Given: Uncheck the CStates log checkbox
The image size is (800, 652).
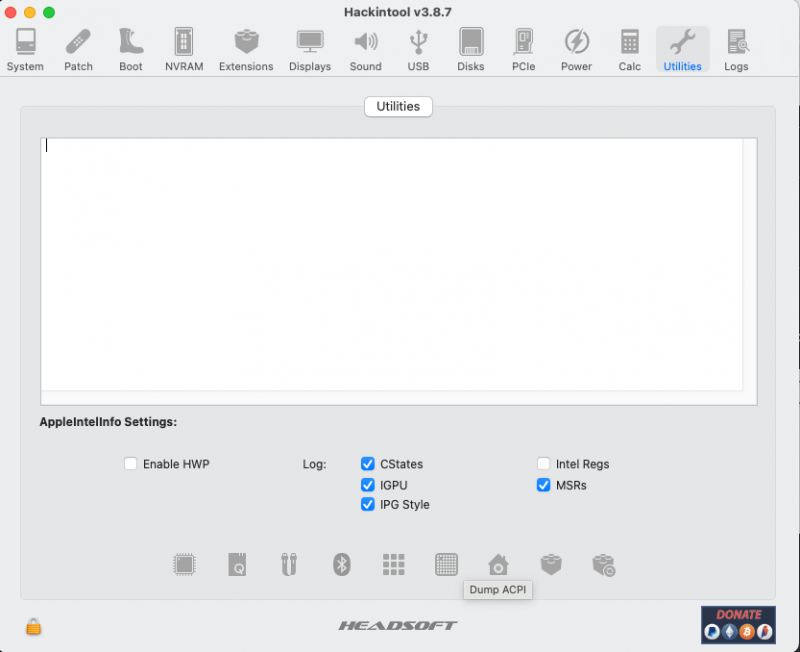Looking at the screenshot, I should 367,463.
